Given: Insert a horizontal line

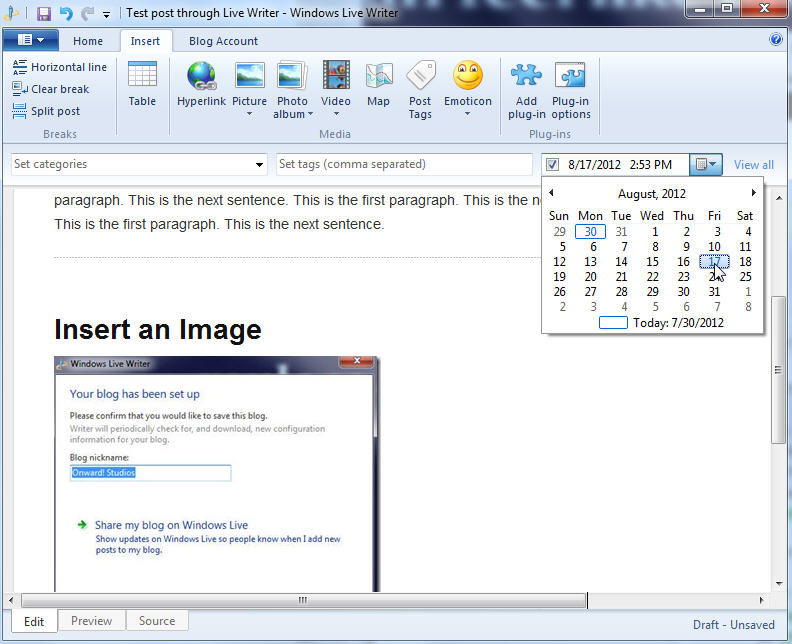Looking at the screenshot, I should [60, 67].
